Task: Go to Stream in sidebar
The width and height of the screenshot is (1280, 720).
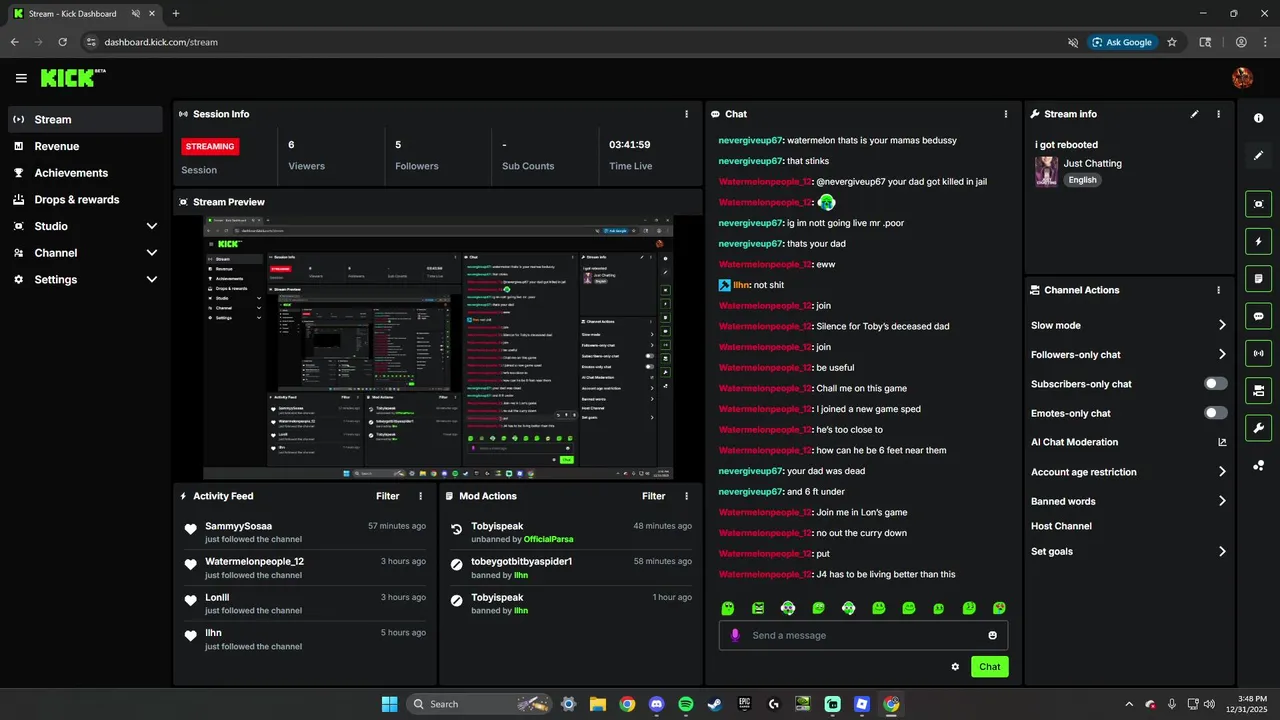Action: coord(85,119)
